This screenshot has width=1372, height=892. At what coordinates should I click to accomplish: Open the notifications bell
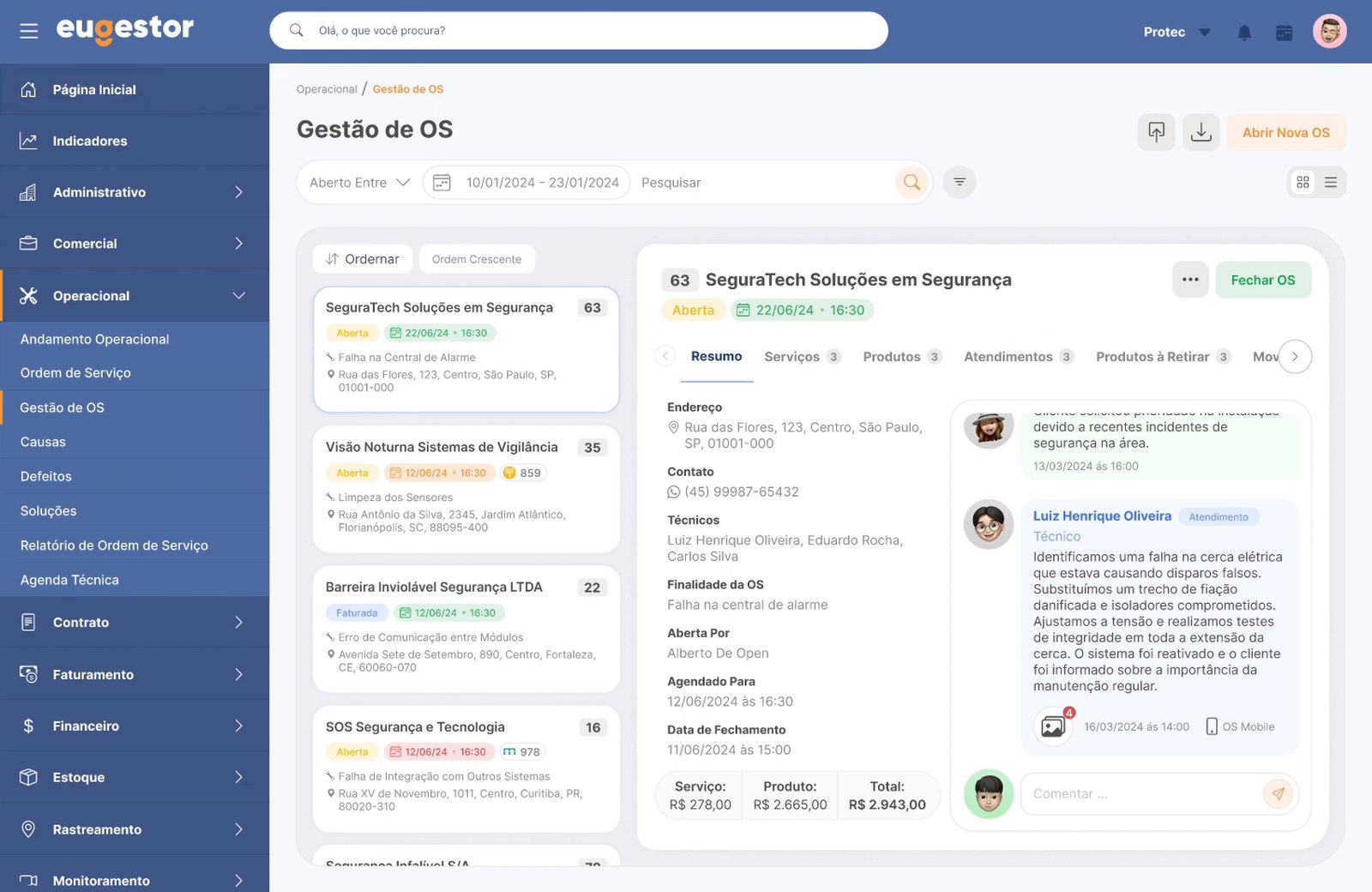[x=1244, y=33]
